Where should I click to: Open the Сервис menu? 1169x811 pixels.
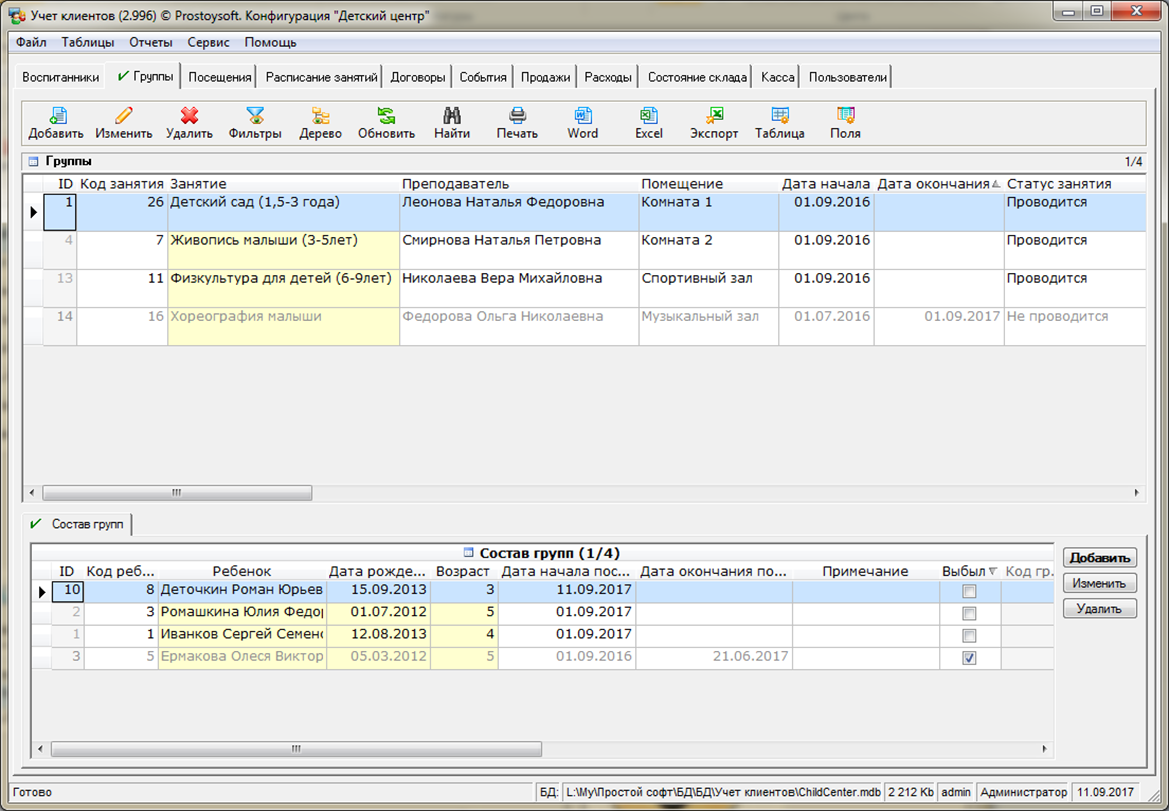point(208,43)
